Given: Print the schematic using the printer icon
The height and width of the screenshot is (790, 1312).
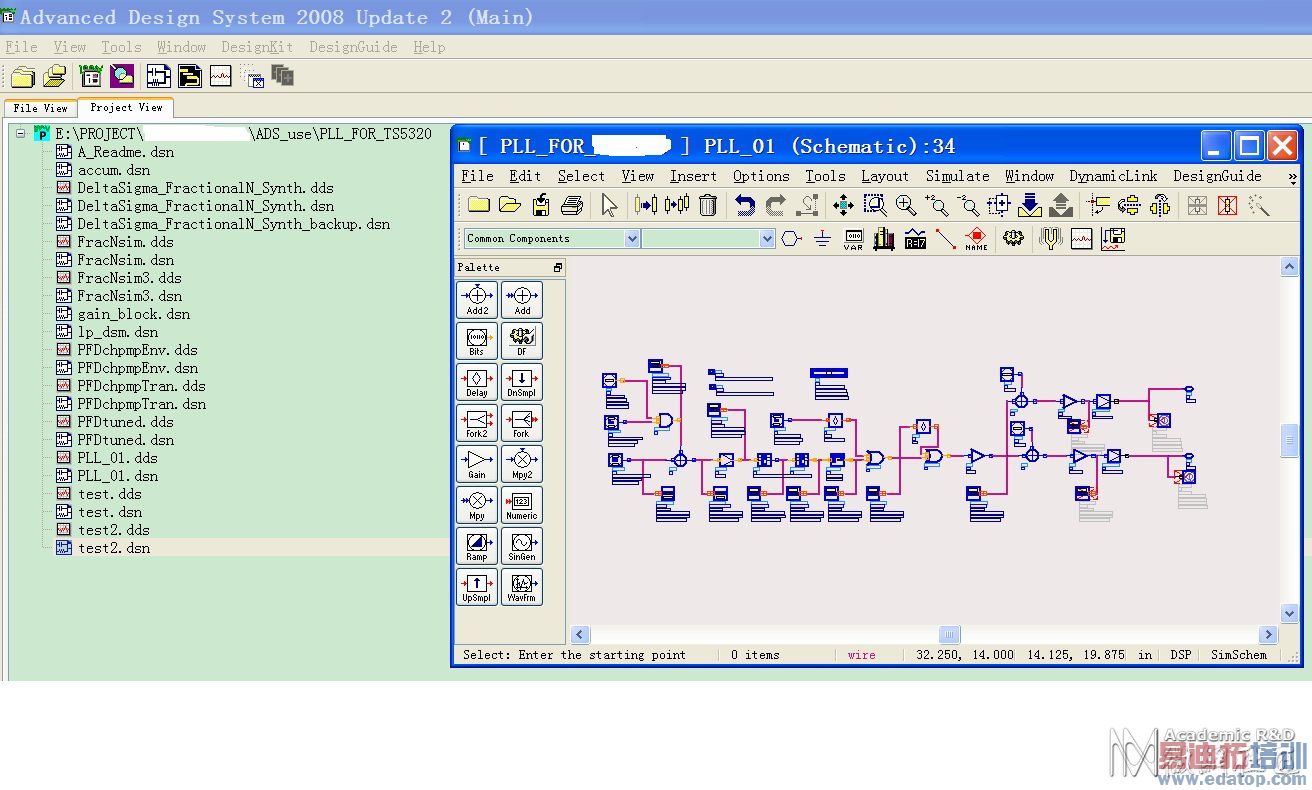Looking at the screenshot, I should pos(572,206).
